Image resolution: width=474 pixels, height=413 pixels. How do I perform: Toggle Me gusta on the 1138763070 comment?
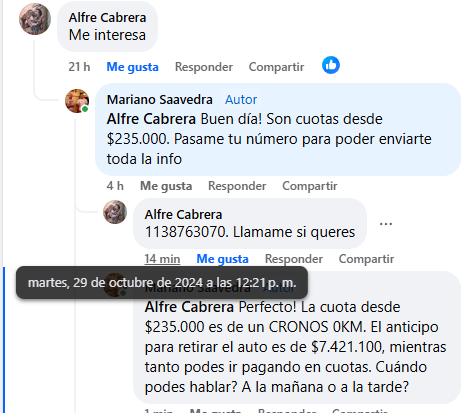coord(222,259)
